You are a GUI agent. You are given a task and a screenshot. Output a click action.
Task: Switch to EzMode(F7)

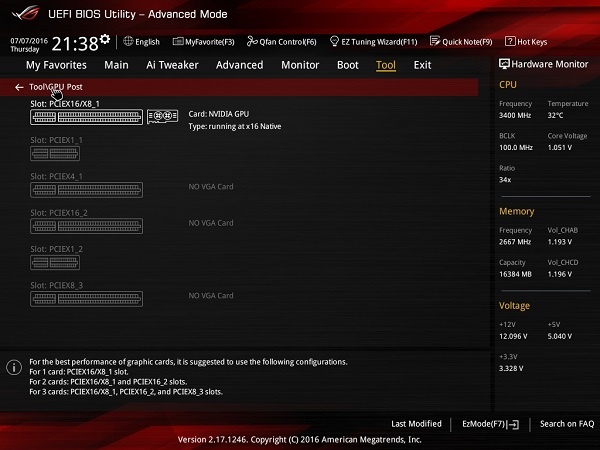[x=491, y=424]
